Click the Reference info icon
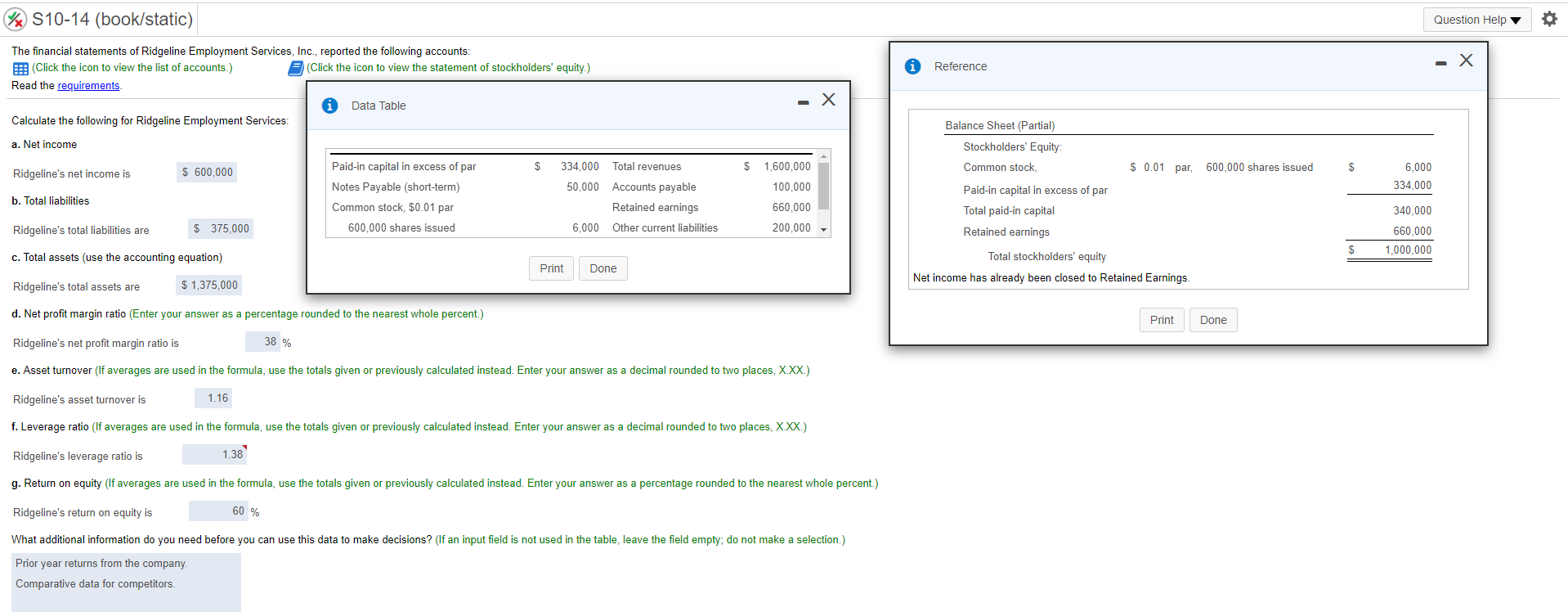 (913, 66)
